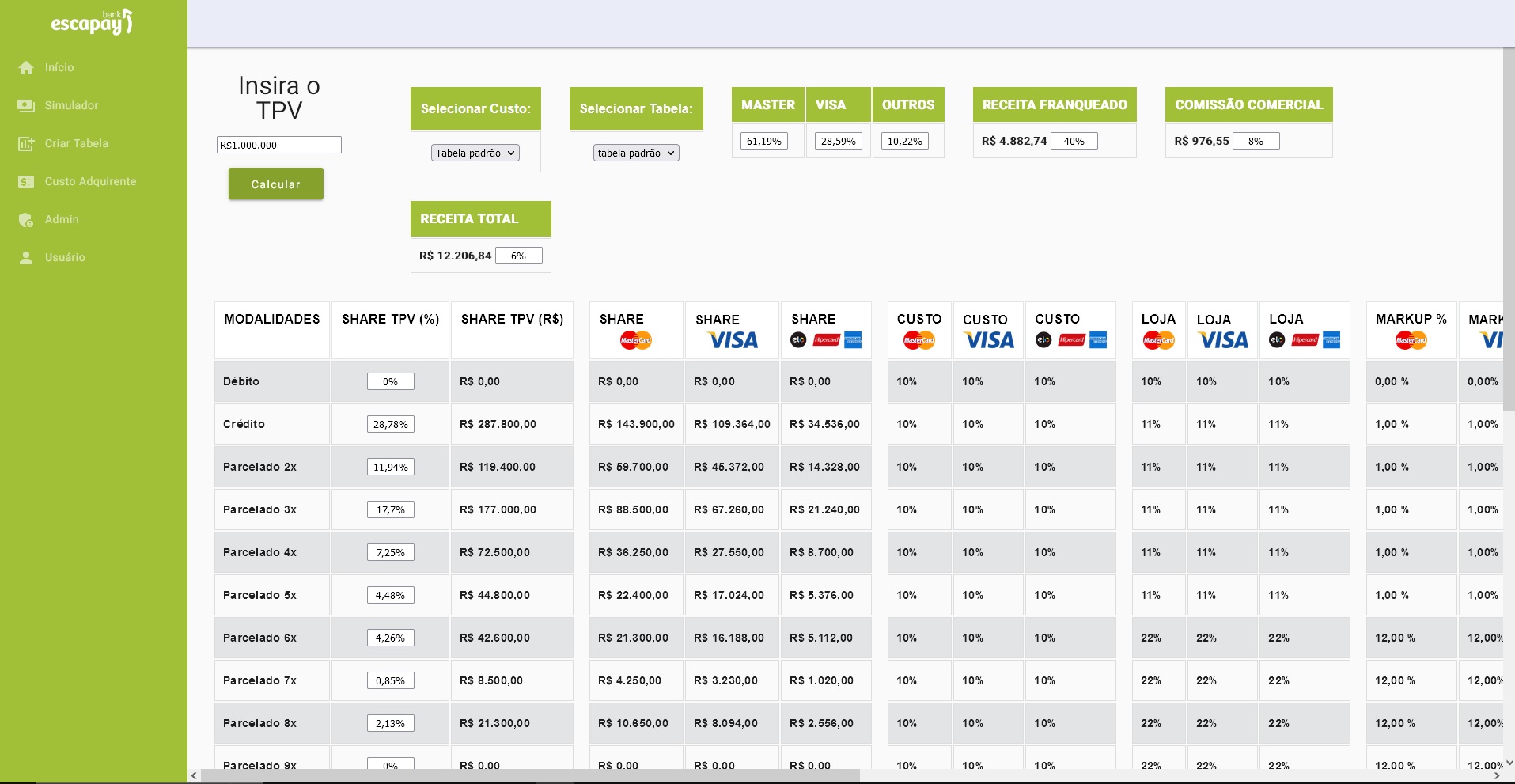This screenshot has height=784, width=1515.
Task: Open Criar Tabela menu item
Action: point(76,143)
